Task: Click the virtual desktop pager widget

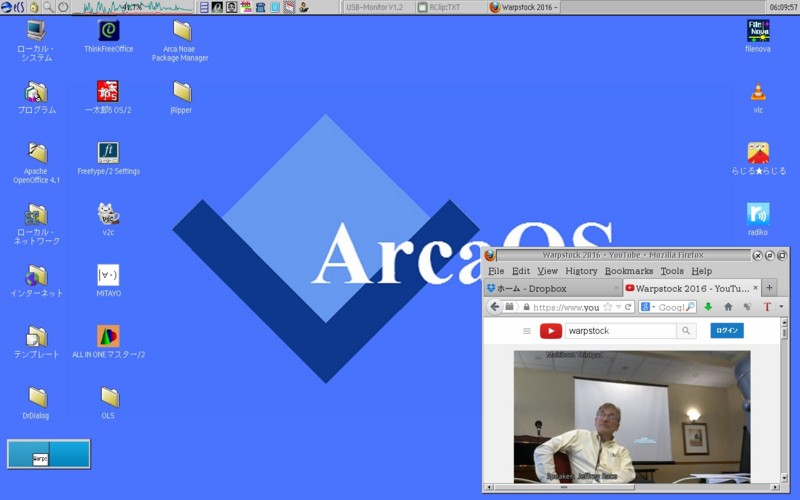Action: tap(49, 454)
